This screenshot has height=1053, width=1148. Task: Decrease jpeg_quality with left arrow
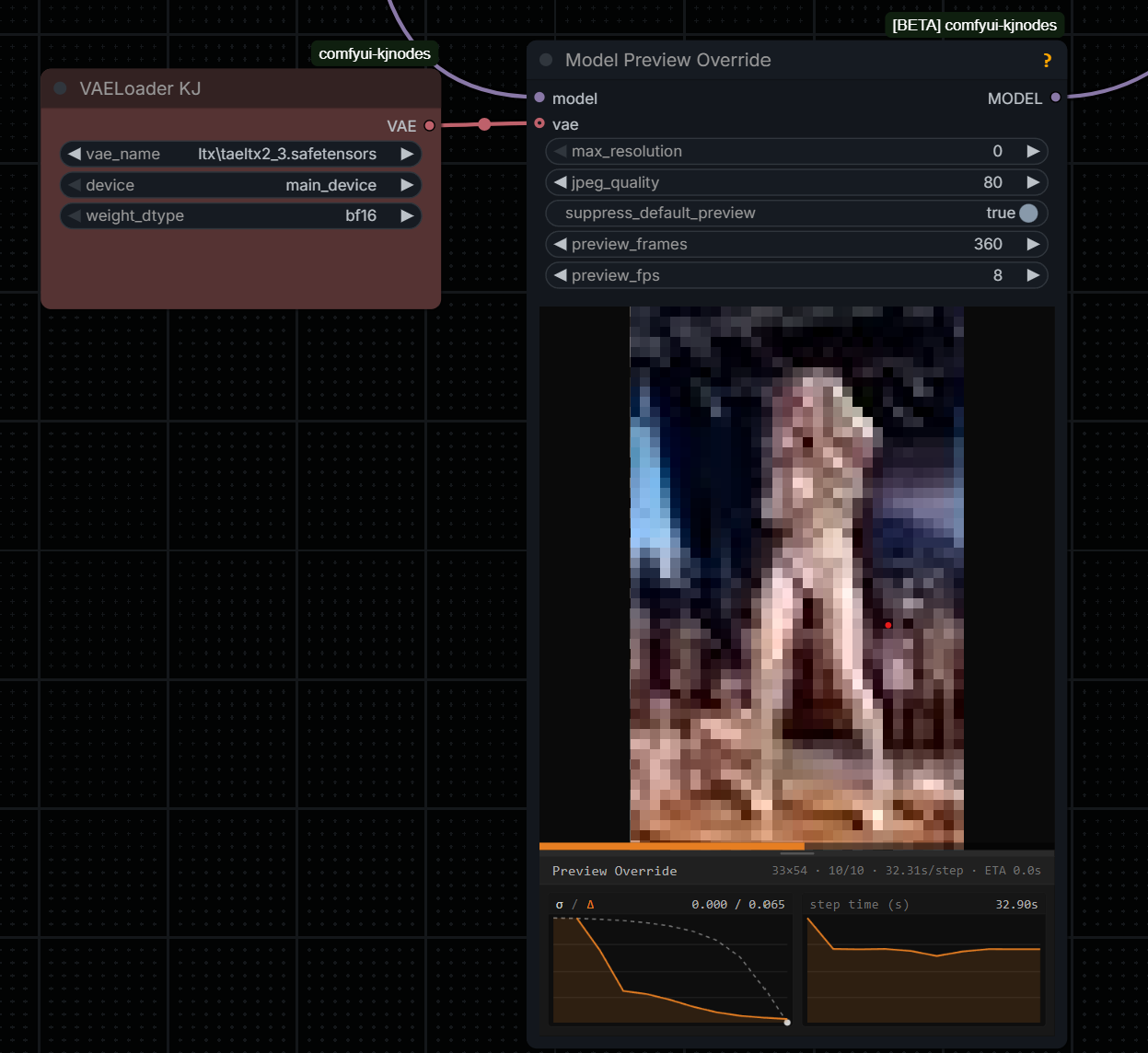560,182
